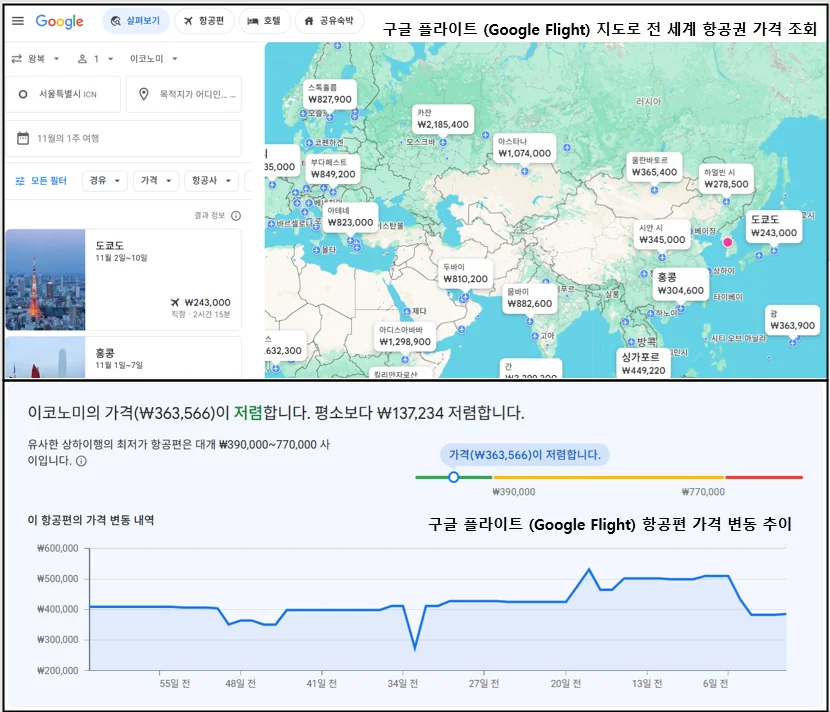This screenshot has width=830, height=712.
Task: Click the 스톡홀름 ₩827,900 map label
Action: [330, 94]
